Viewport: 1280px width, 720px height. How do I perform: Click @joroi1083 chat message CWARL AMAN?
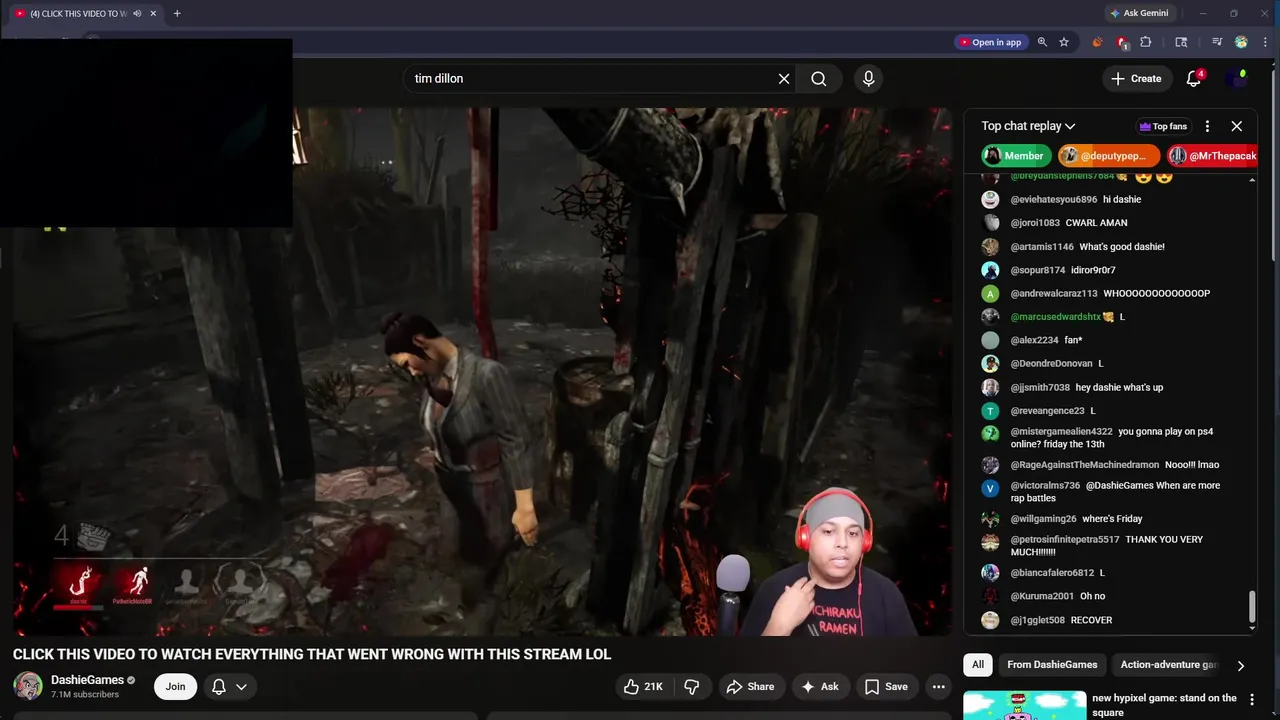(x=1096, y=223)
